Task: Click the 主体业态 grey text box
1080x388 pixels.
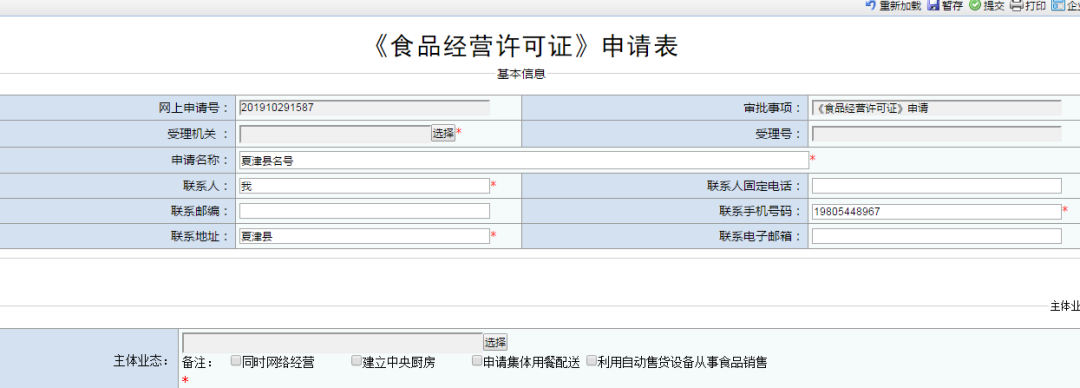Action: (x=333, y=342)
